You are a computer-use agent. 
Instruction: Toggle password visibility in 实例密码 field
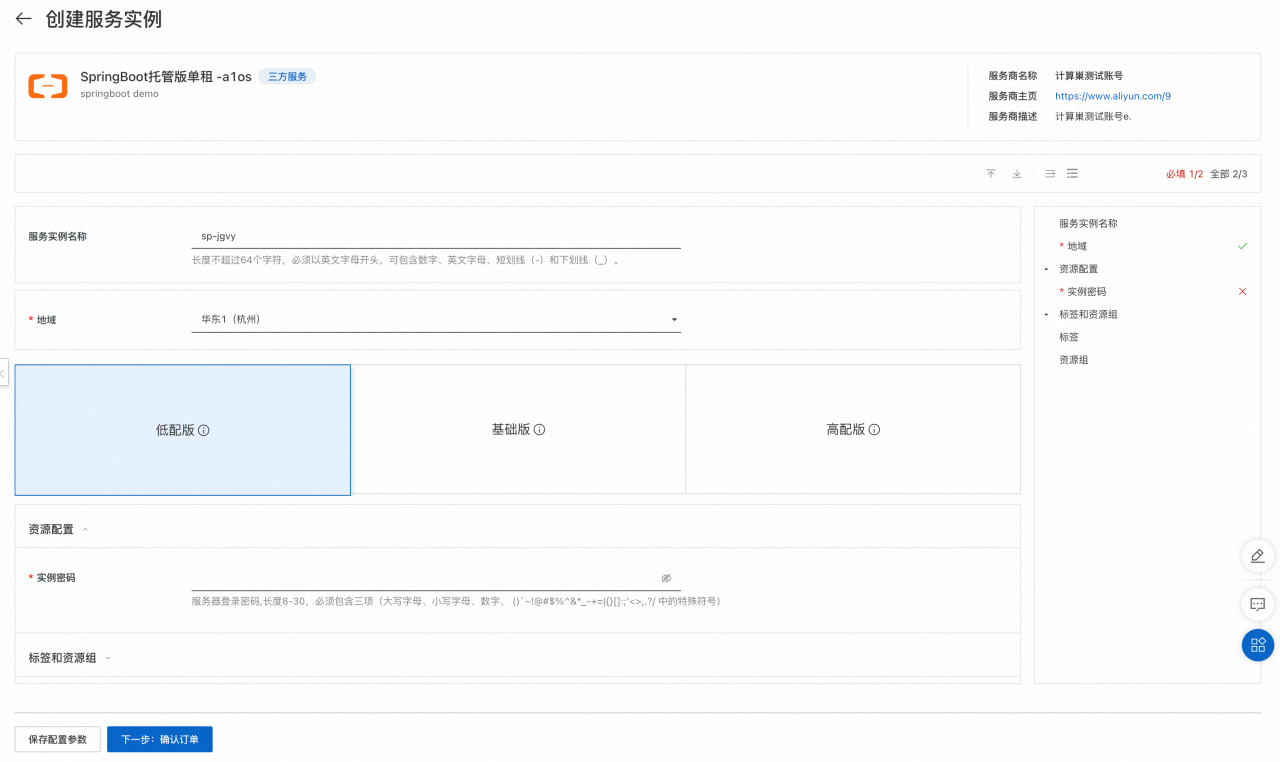point(665,578)
